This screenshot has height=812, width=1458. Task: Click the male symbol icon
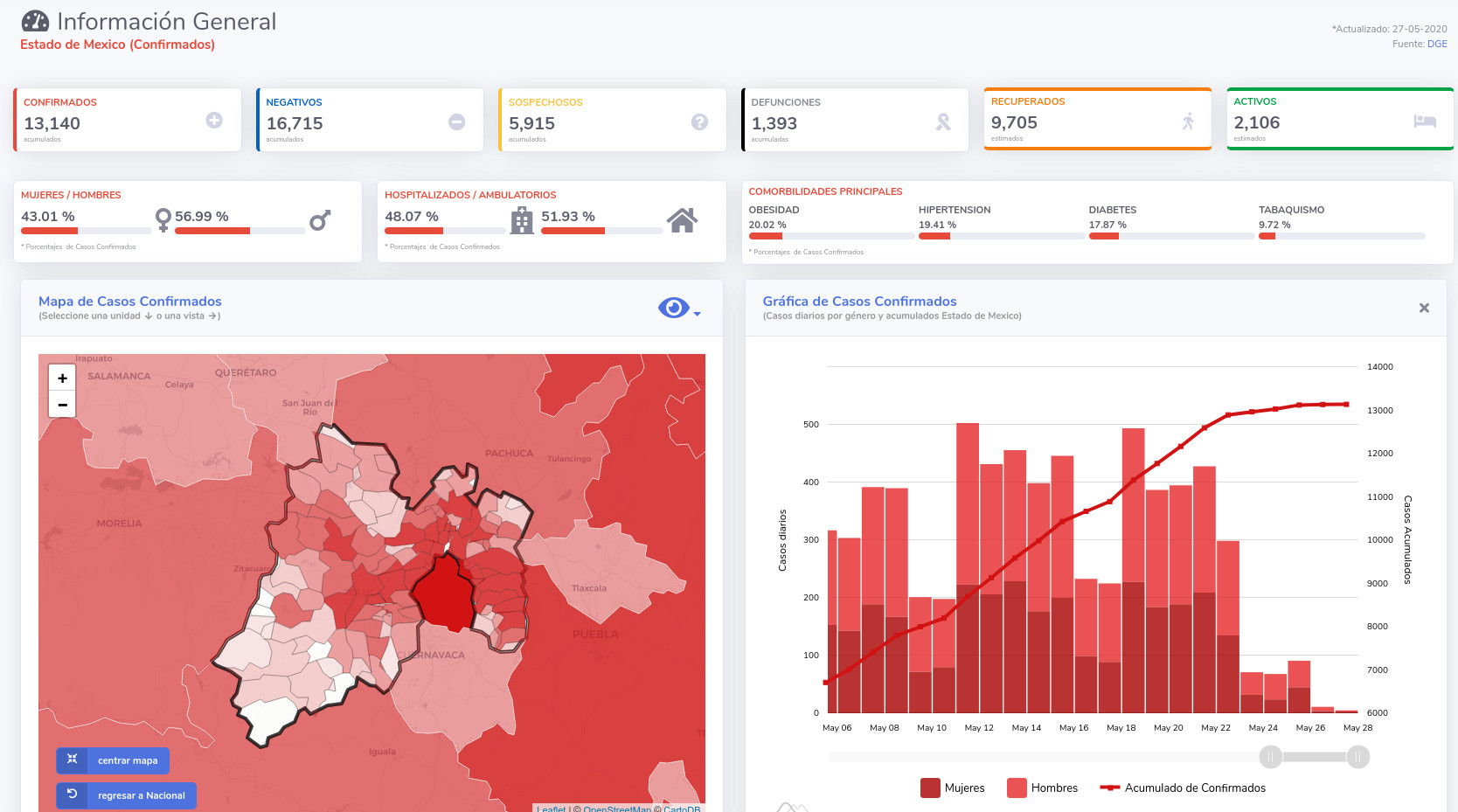(320, 220)
